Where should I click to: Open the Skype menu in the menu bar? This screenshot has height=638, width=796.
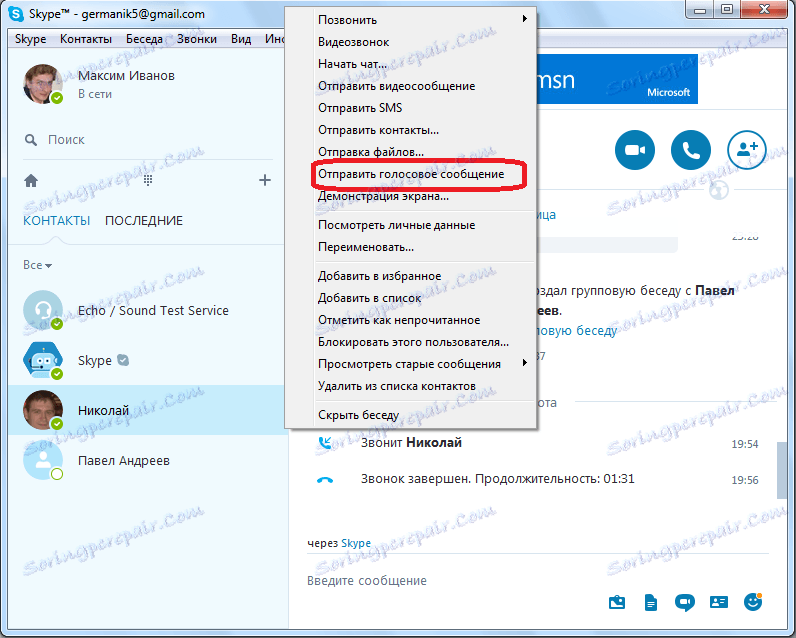(30, 39)
